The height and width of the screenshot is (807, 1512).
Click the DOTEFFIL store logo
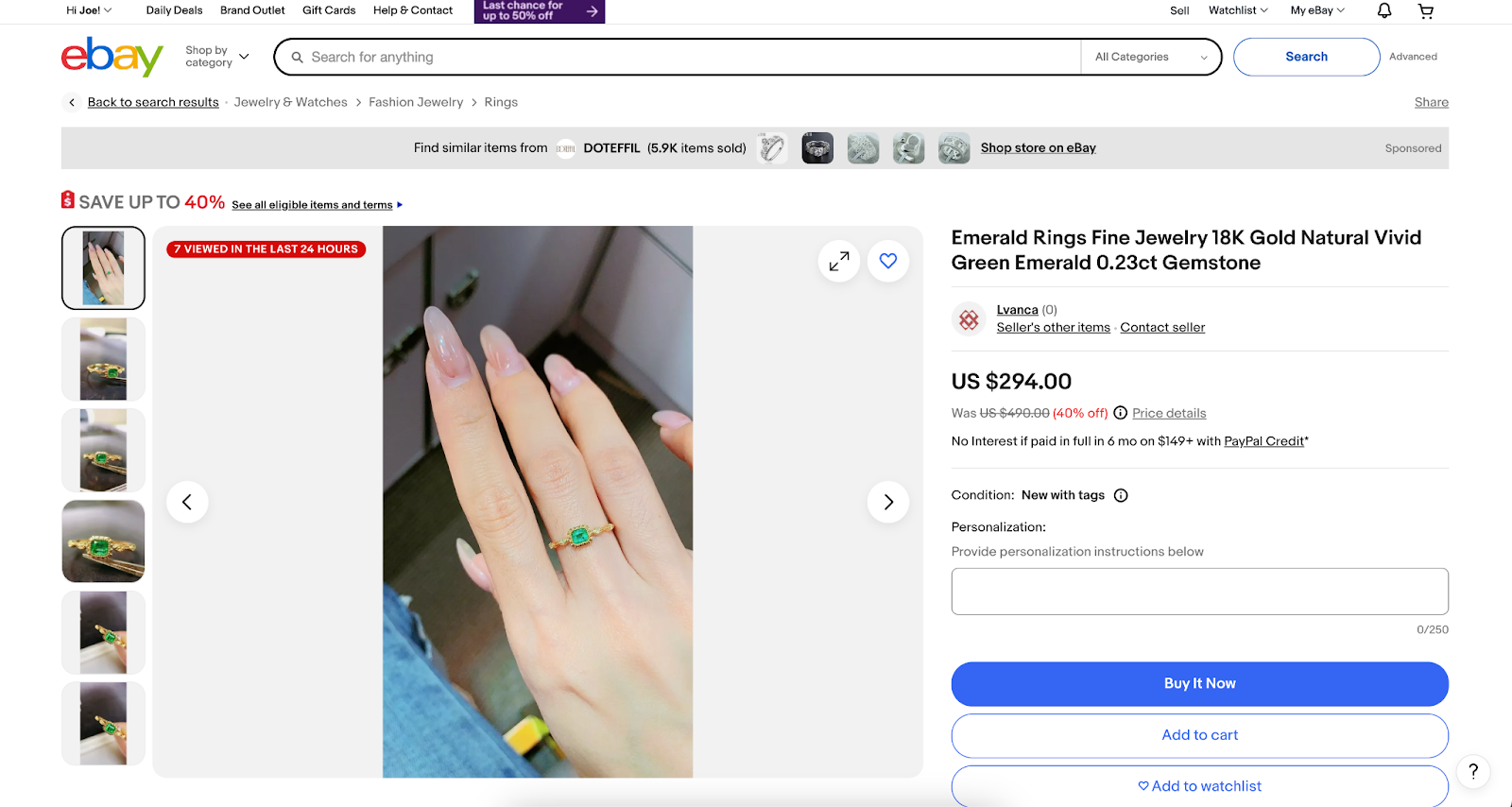click(565, 148)
